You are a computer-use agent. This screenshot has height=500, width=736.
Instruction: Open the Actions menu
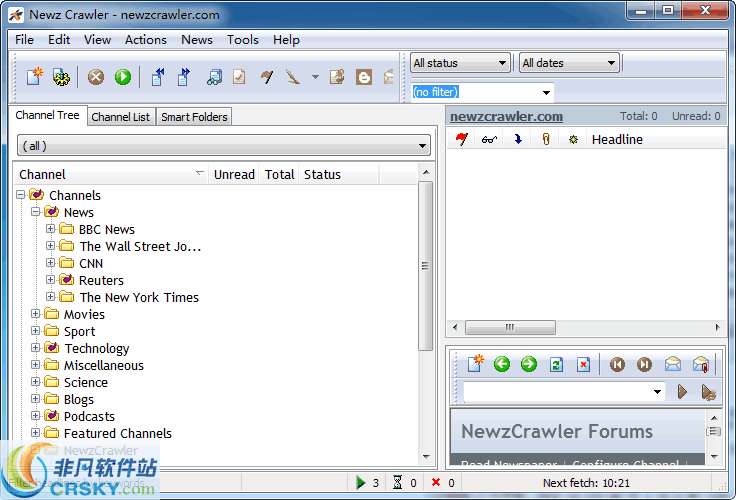pos(146,40)
